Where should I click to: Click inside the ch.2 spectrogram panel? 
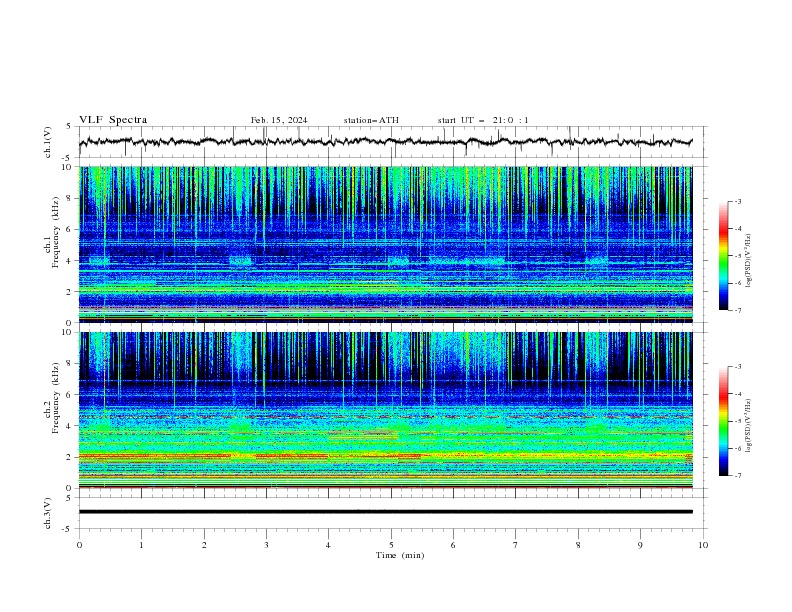[x=385, y=410]
